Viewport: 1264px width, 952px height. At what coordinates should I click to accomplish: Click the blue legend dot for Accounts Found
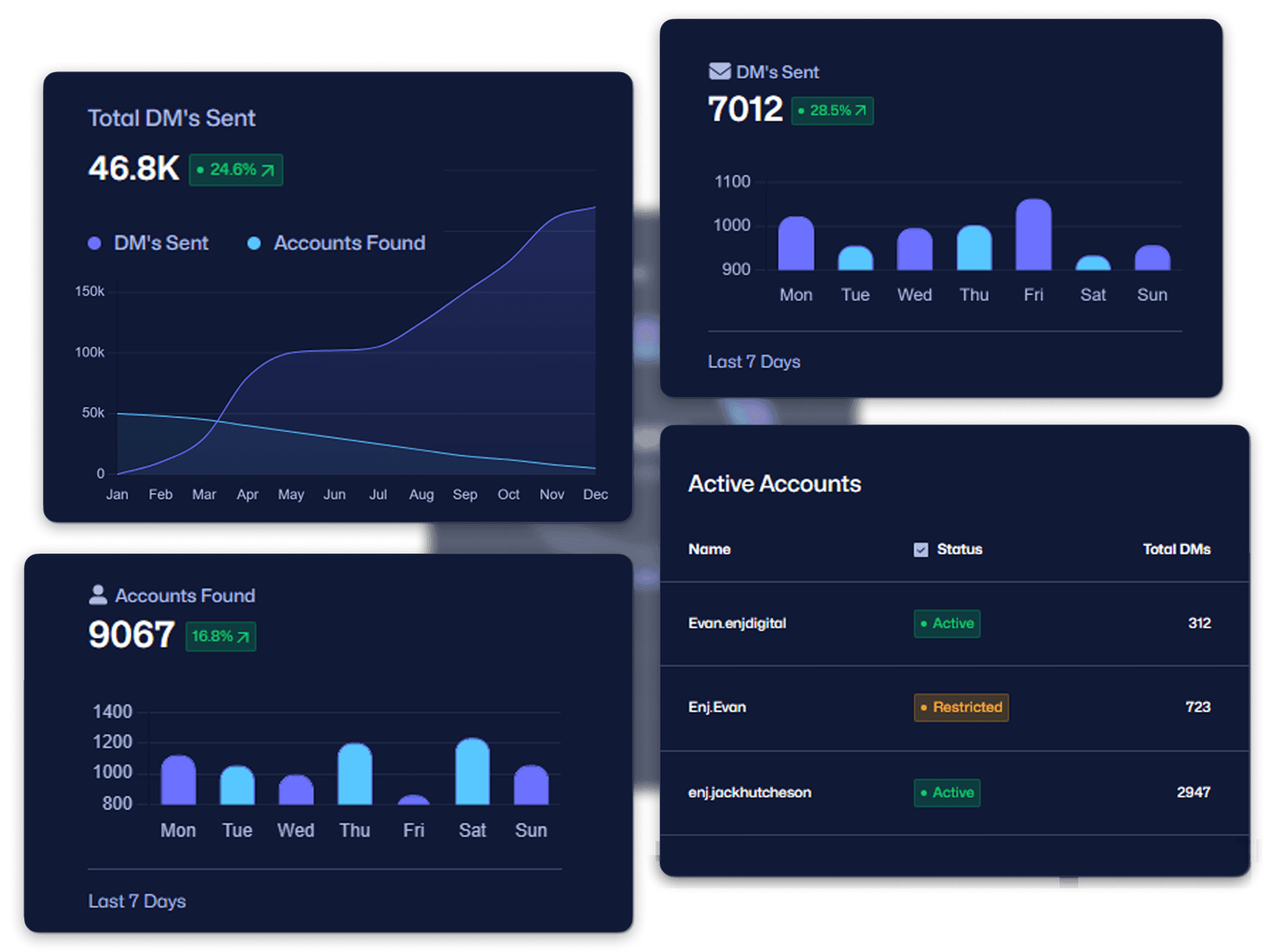[253, 243]
